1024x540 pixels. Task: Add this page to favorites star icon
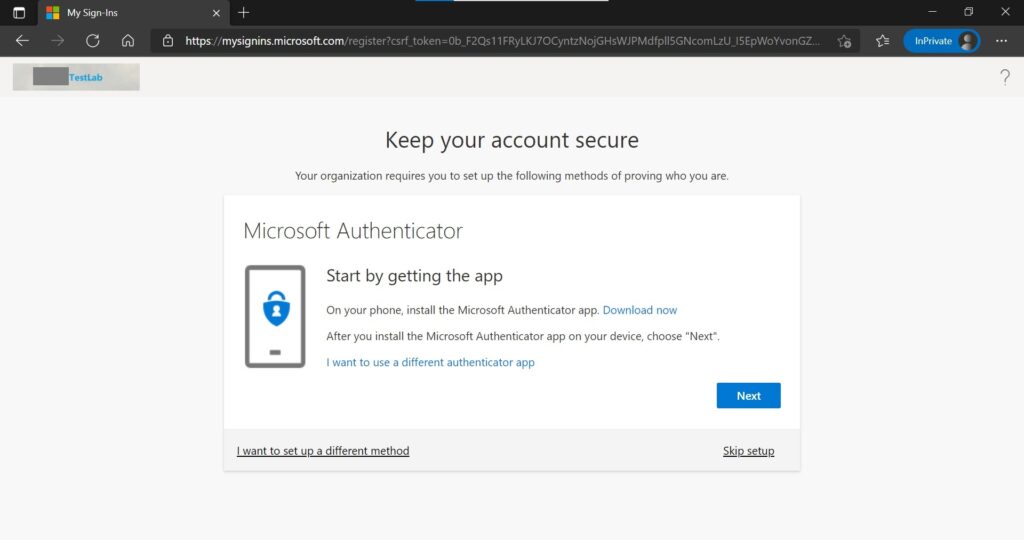844,41
